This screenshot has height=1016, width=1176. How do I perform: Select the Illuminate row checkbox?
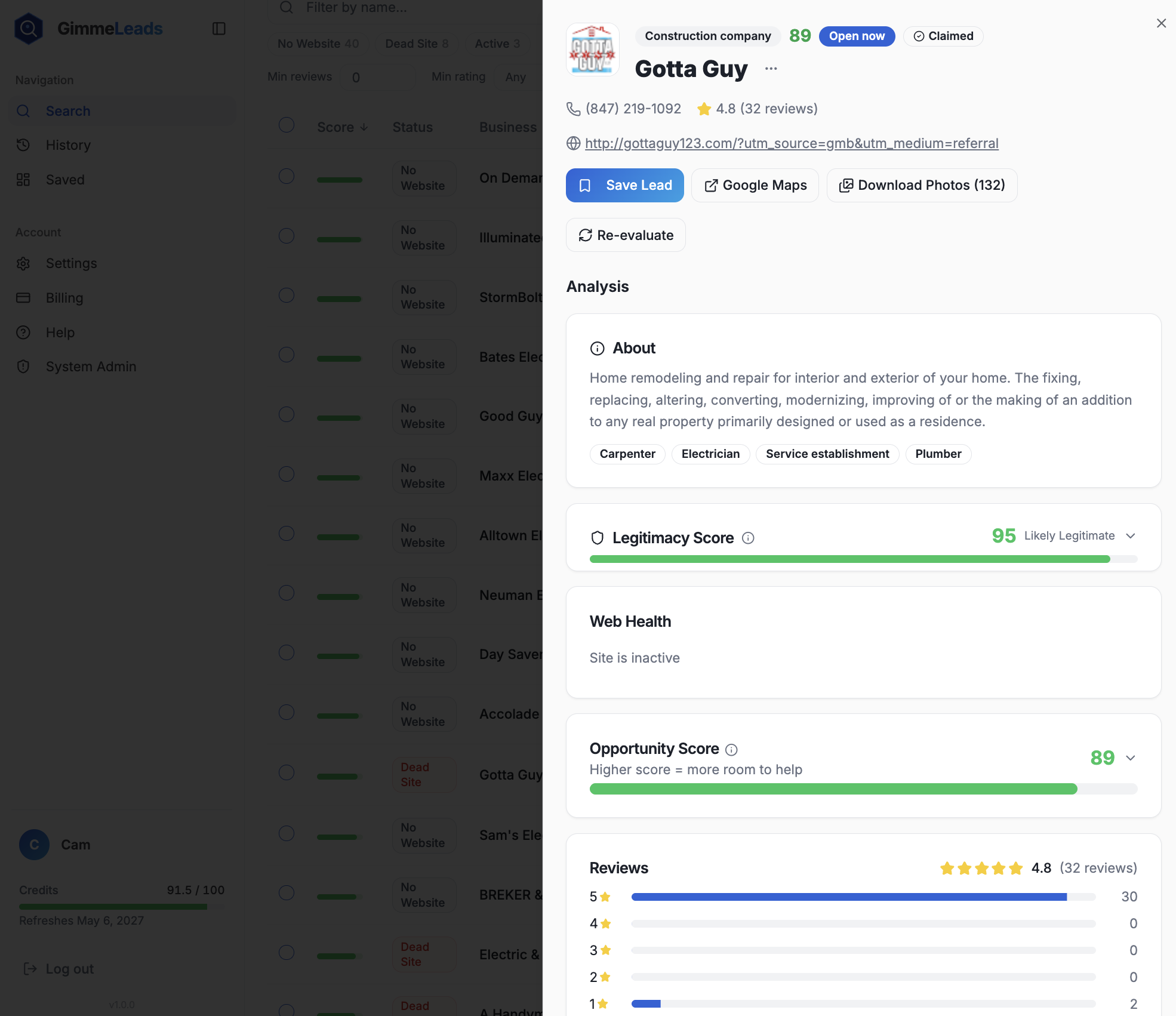coord(287,236)
